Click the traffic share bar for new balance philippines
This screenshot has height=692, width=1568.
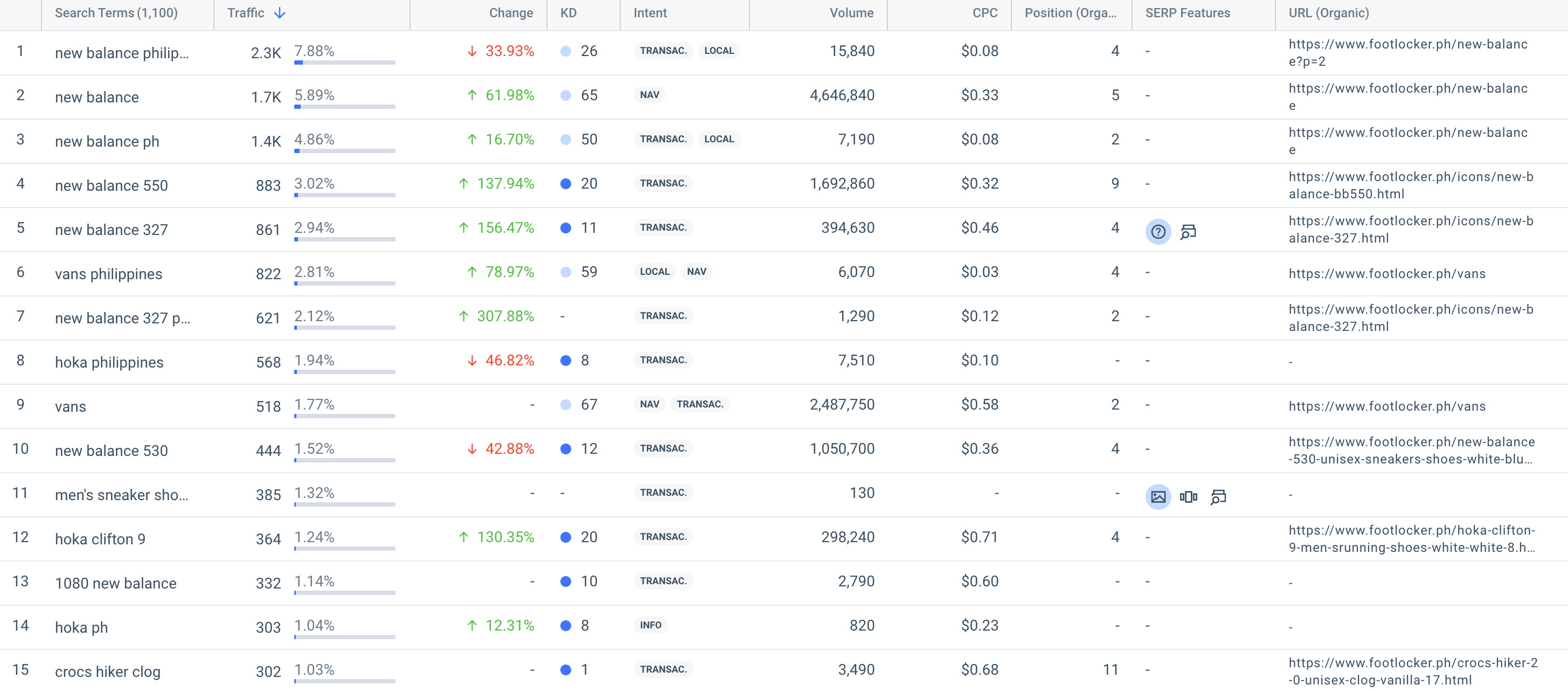[344, 63]
